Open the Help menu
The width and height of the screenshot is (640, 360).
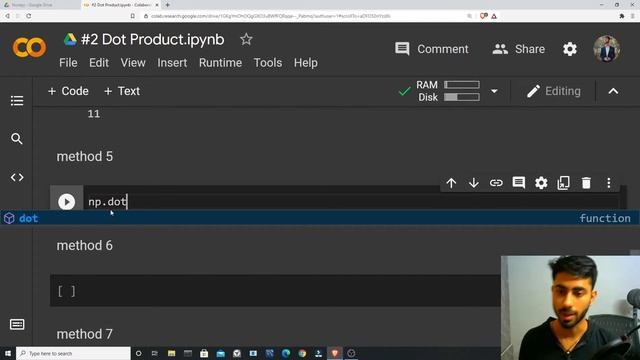306,63
